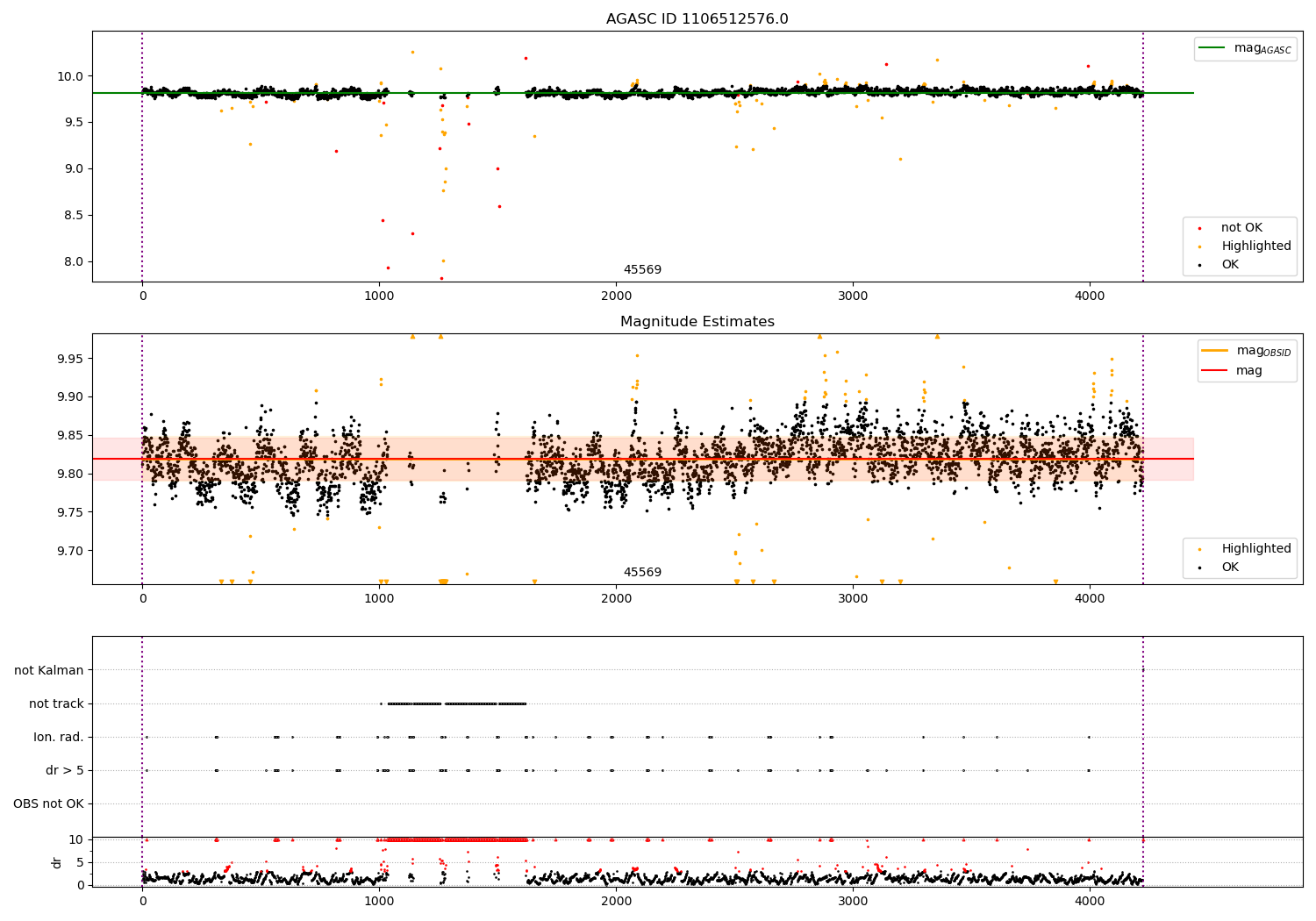
Task: Click the '45569' annotation in Magnitude Estimates plot
Action: [642, 573]
